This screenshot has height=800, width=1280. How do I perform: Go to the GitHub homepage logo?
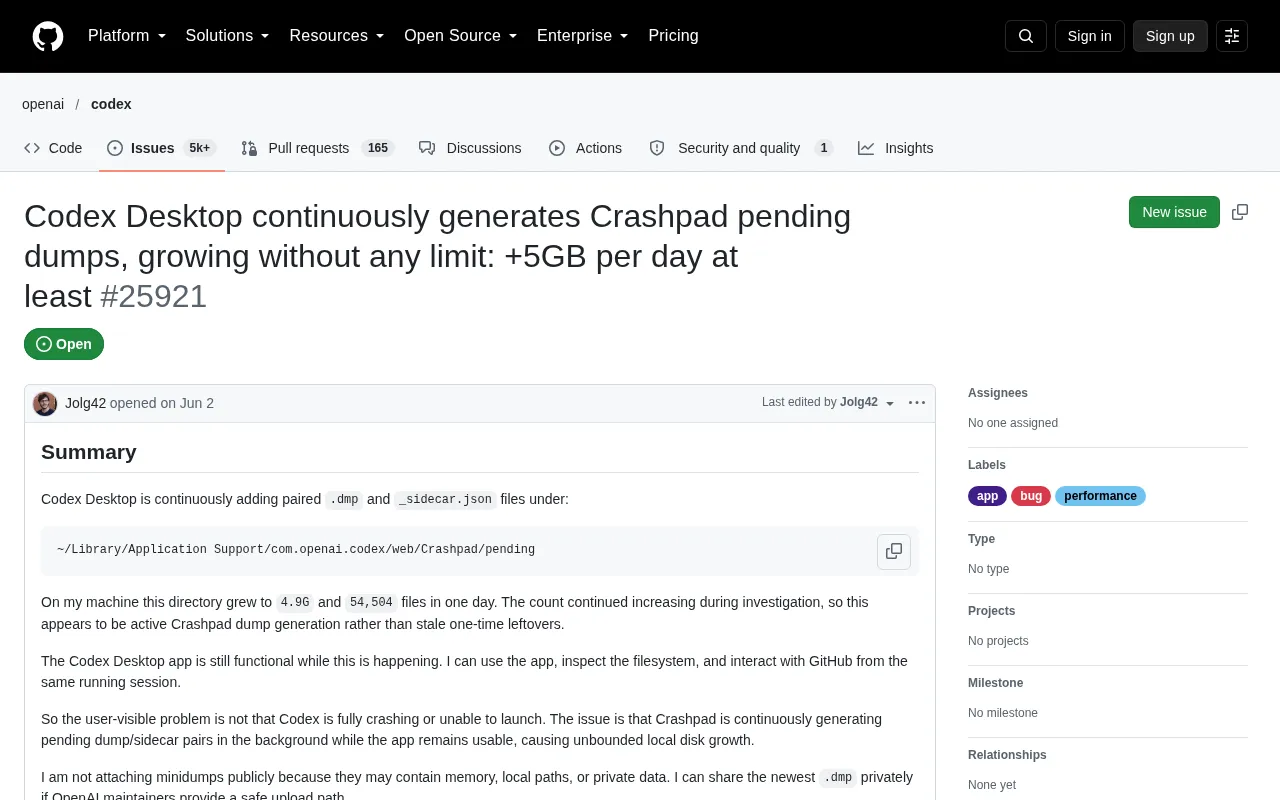point(48,36)
